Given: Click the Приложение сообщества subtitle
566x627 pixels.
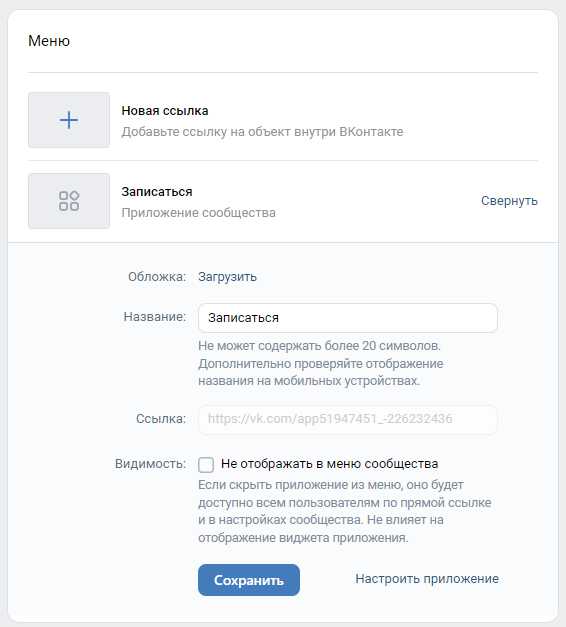Looking at the screenshot, I should click(198, 213).
